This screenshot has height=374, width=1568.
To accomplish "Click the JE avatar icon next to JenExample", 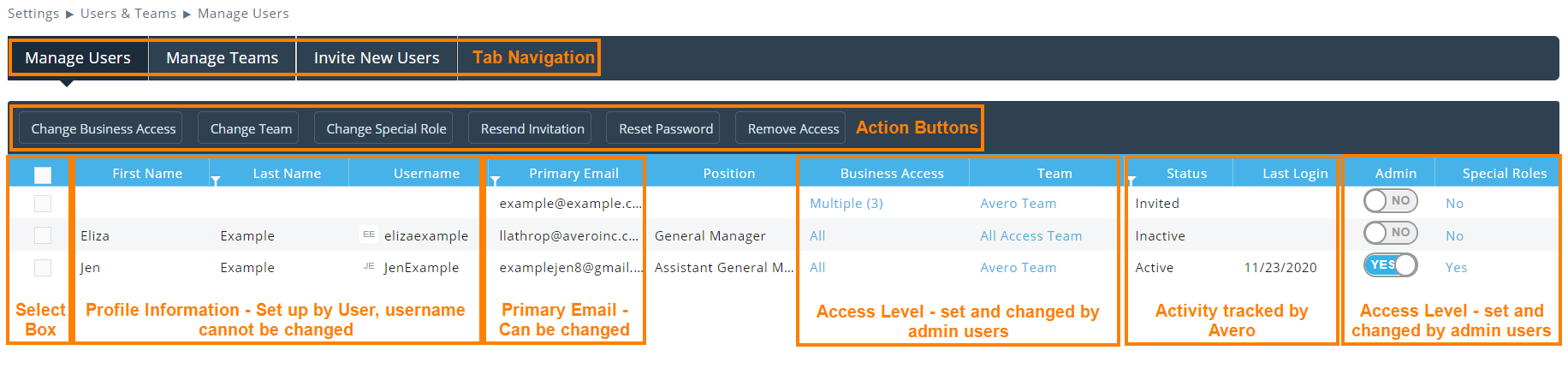I will [x=369, y=267].
